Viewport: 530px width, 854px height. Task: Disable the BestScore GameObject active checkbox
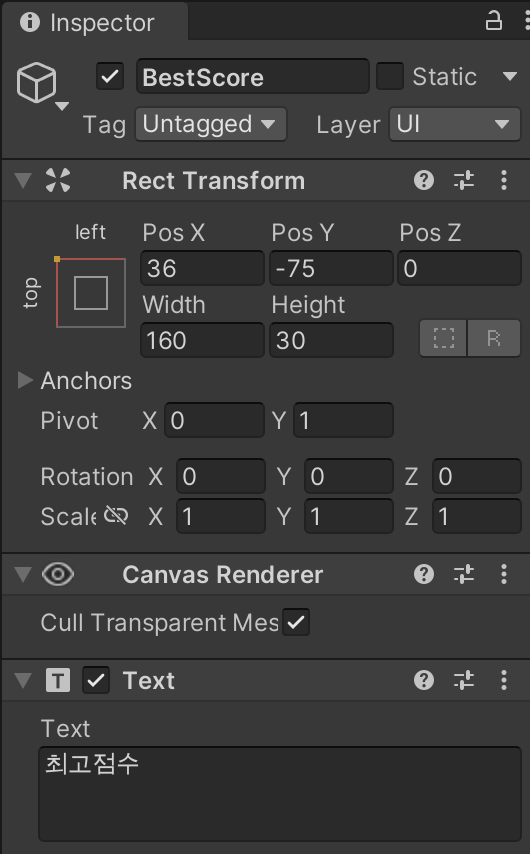click(x=110, y=76)
